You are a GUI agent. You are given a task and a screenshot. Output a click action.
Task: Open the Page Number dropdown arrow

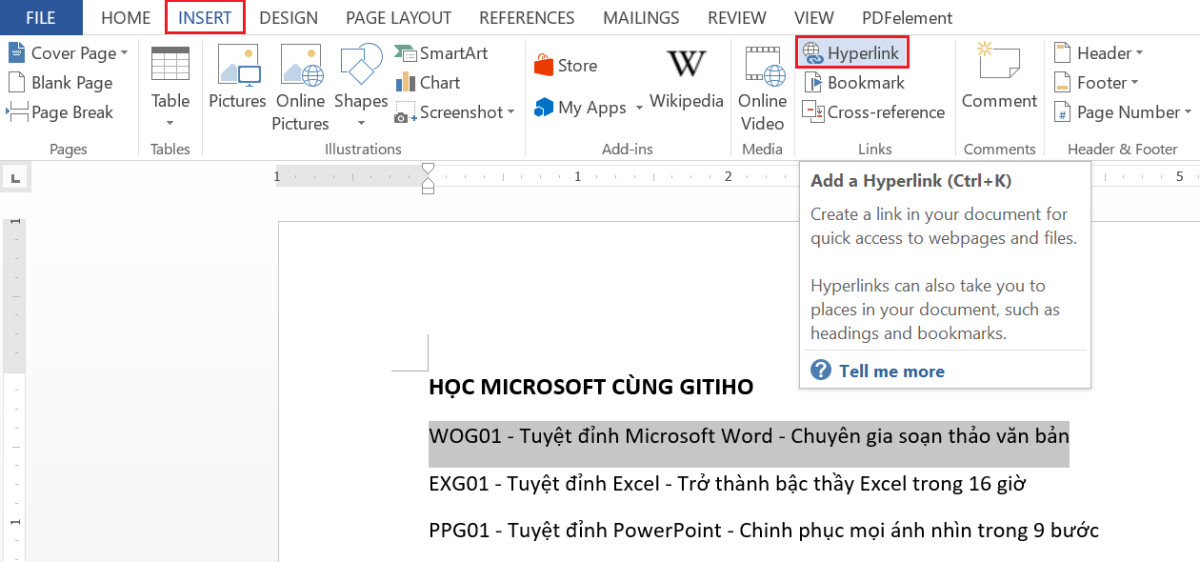(x=1187, y=113)
